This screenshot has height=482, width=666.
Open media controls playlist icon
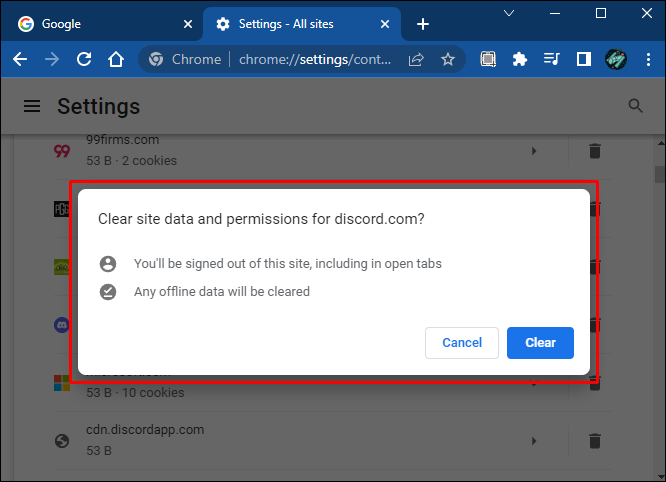552,59
